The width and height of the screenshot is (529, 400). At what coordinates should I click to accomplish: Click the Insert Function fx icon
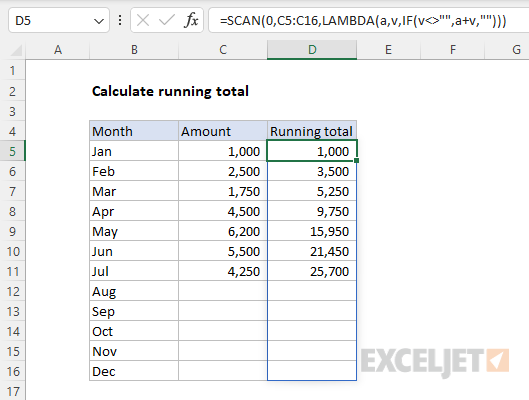tap(191, 20)
